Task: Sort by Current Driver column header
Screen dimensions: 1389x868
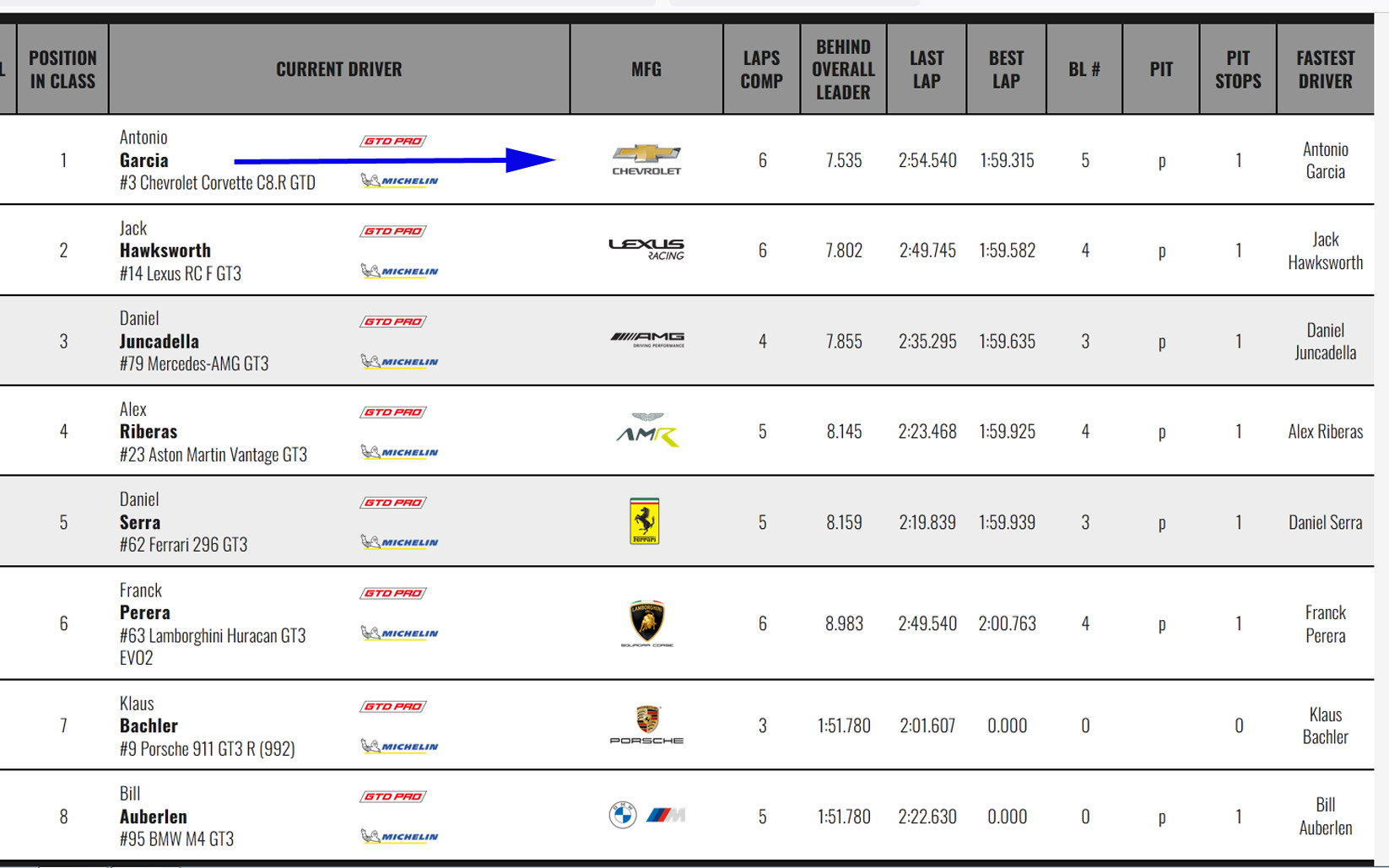Action: tap(338, 69)
